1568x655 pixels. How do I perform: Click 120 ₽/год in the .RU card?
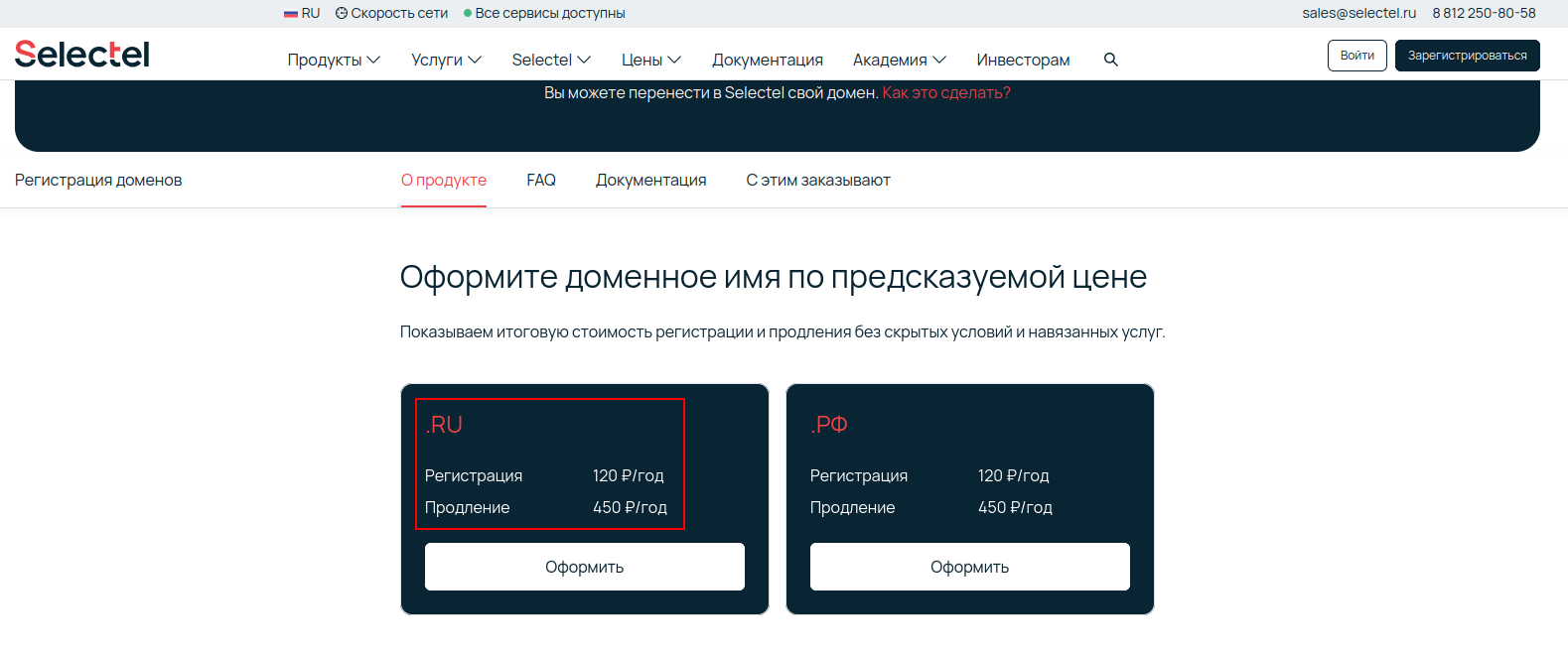point(628,475)
